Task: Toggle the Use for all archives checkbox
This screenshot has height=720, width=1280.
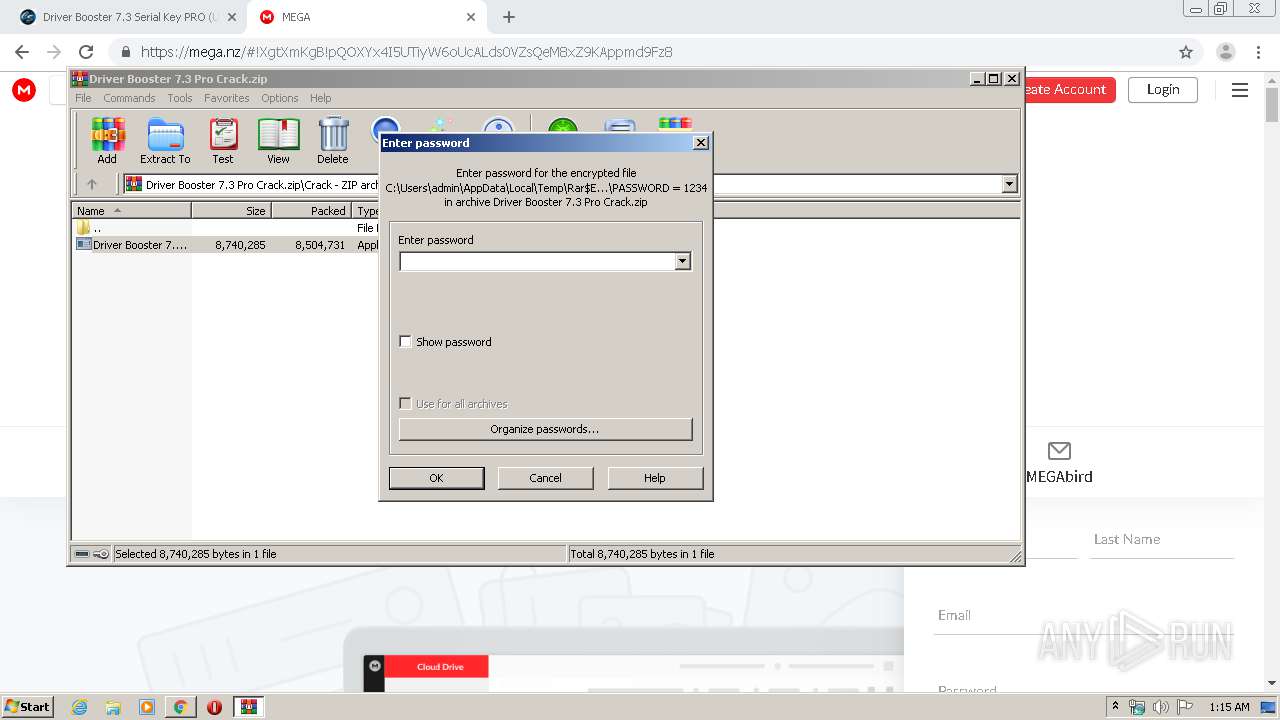Action: (405, 404)
